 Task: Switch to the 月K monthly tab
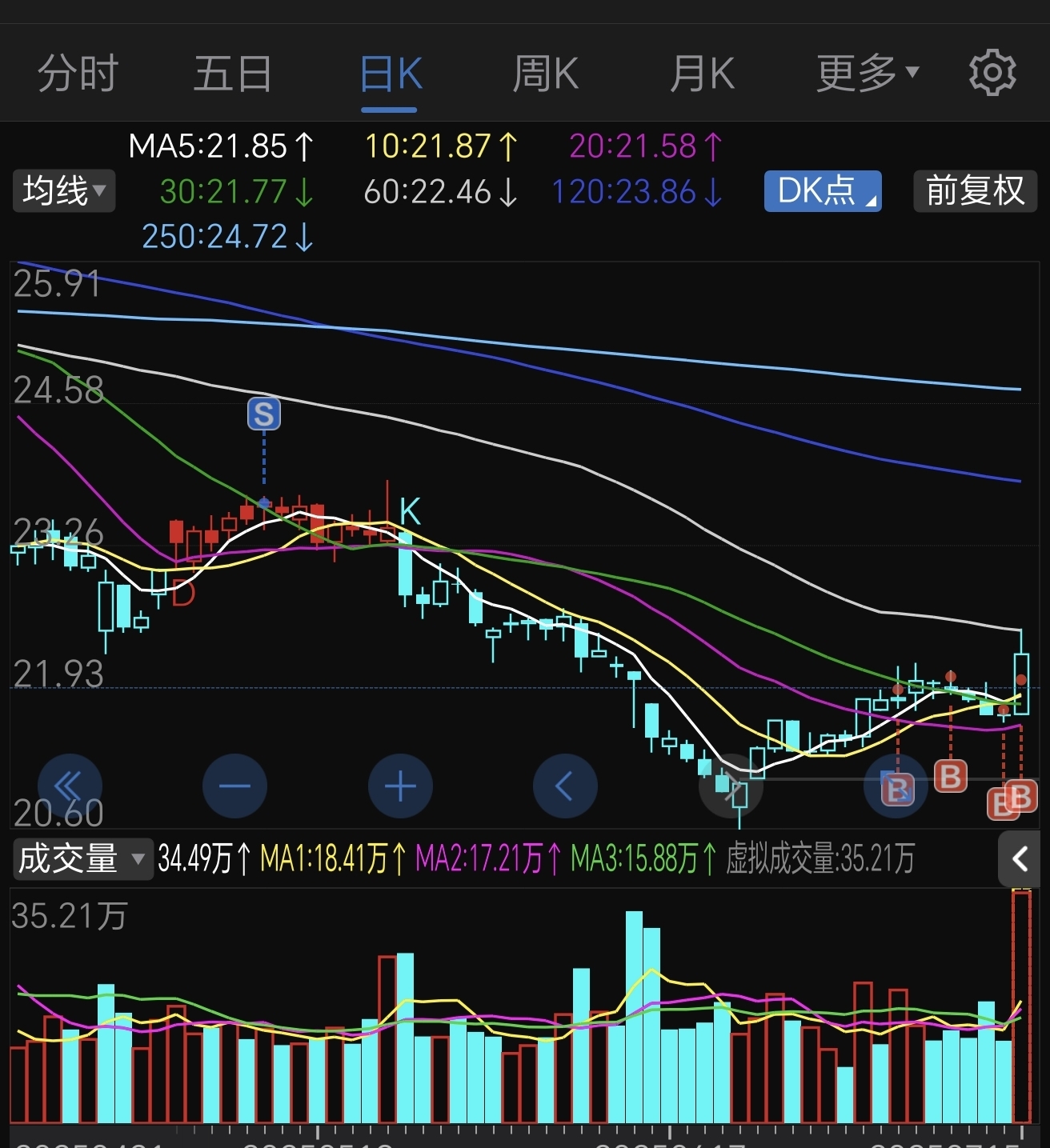pyautogui.click(x=702, y=74)
